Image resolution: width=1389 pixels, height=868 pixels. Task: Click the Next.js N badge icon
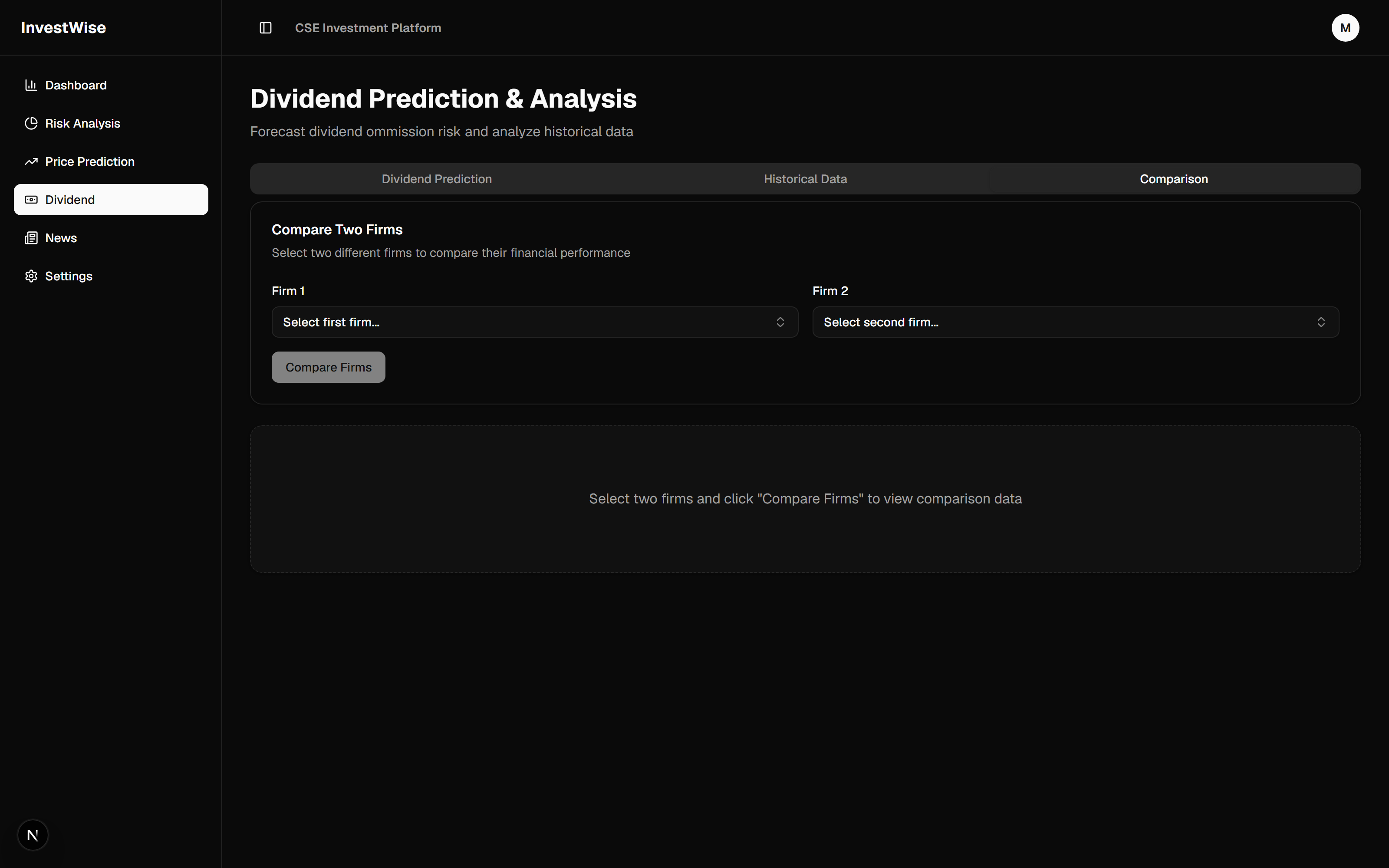33,835
